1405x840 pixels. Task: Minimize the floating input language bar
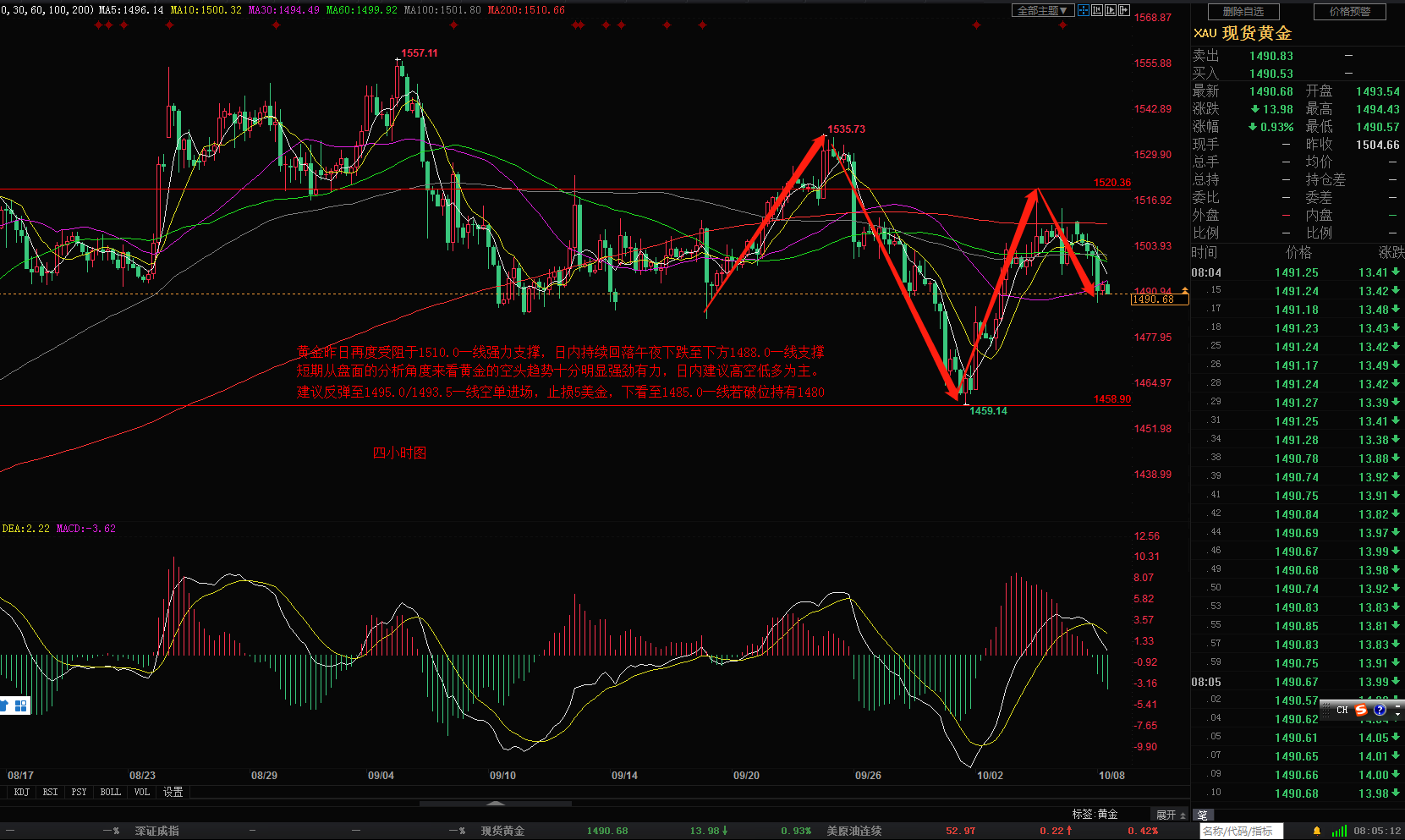click(1397, 706)
